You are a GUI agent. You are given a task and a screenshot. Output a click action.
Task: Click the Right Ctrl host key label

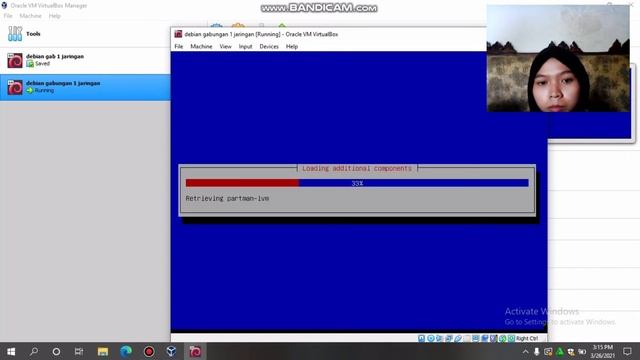[527, 338]
